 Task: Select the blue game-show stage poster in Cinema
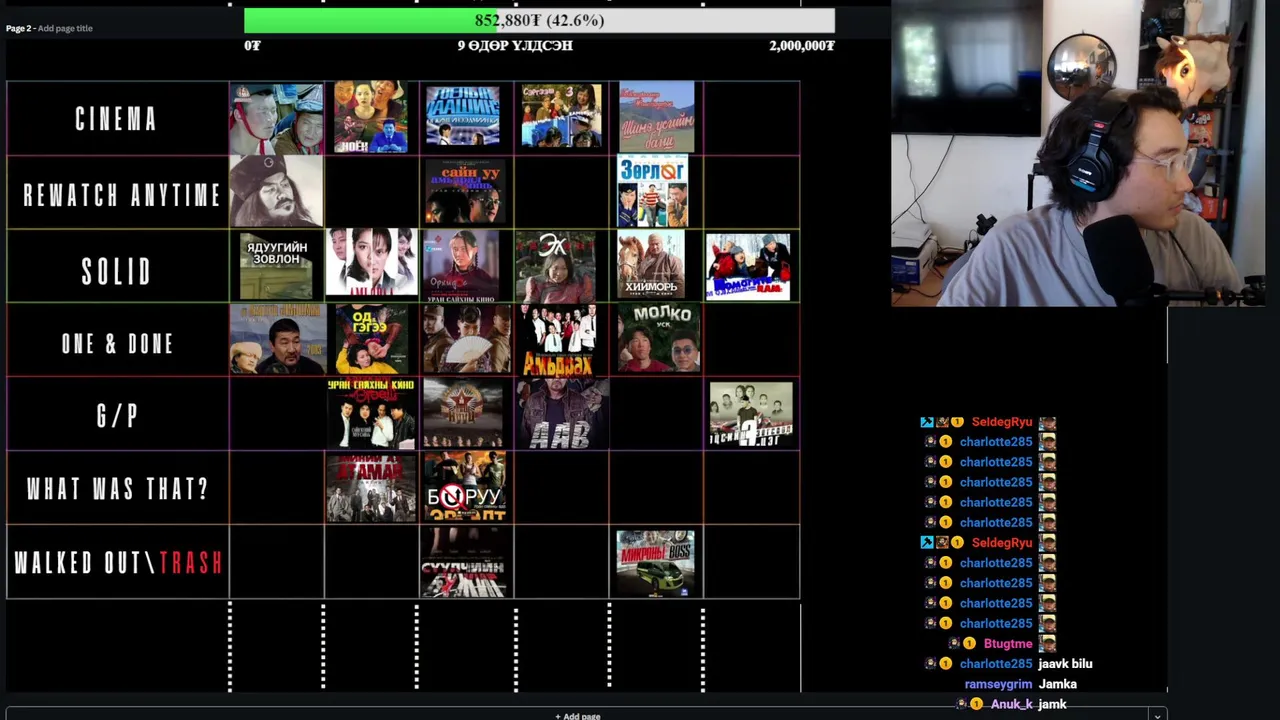coord(463,116)
